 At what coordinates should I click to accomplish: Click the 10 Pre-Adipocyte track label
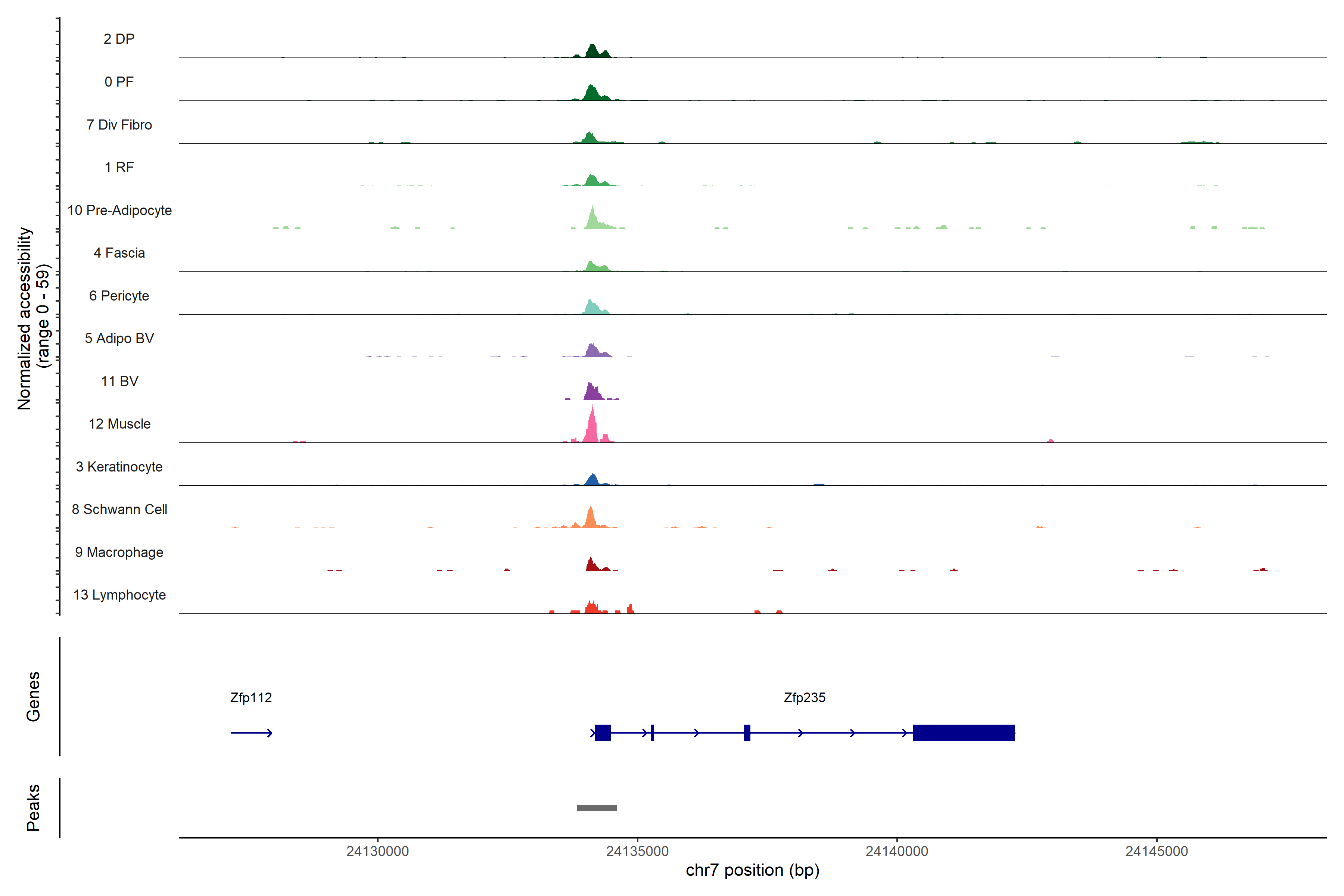[x=119, y=210]
